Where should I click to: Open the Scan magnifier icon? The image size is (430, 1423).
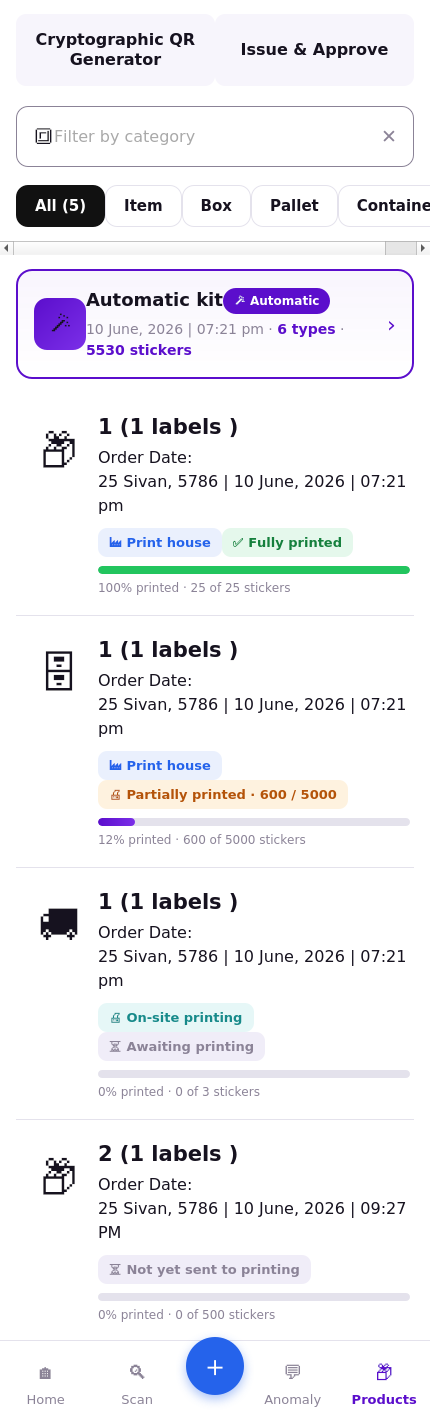click(x=137, y=1372)
